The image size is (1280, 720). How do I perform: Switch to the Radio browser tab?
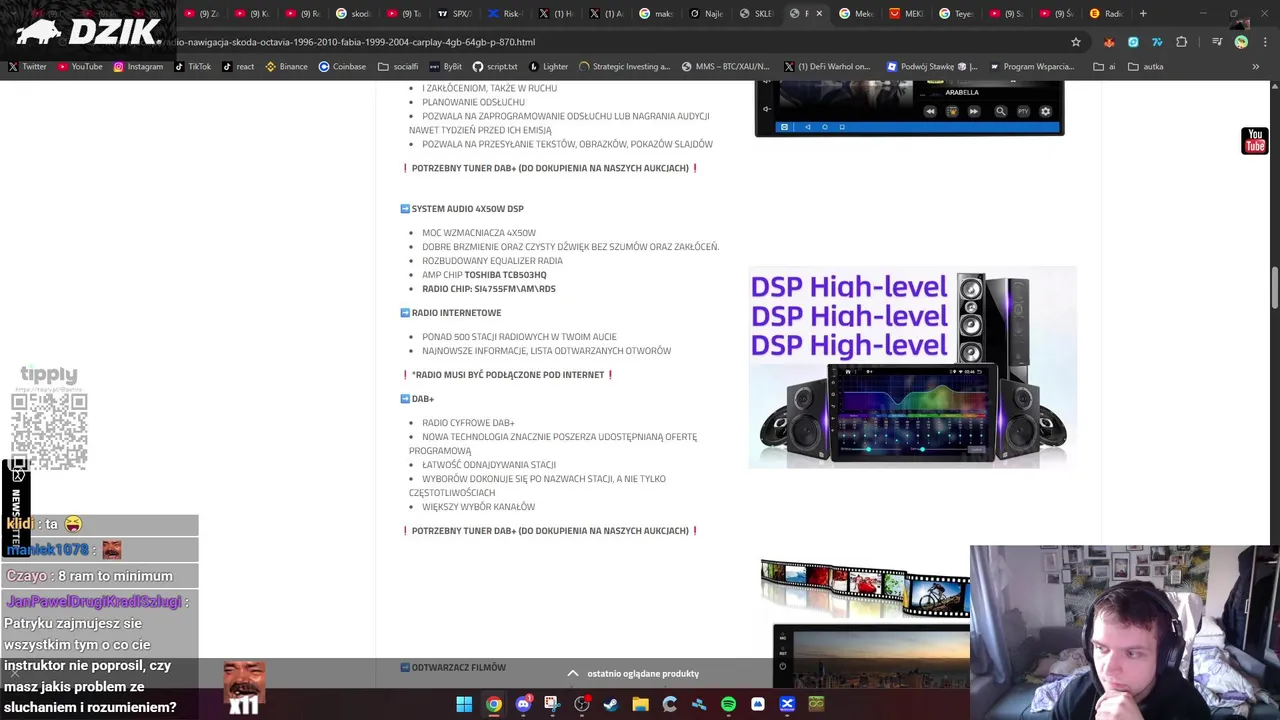click(1107, 14)
